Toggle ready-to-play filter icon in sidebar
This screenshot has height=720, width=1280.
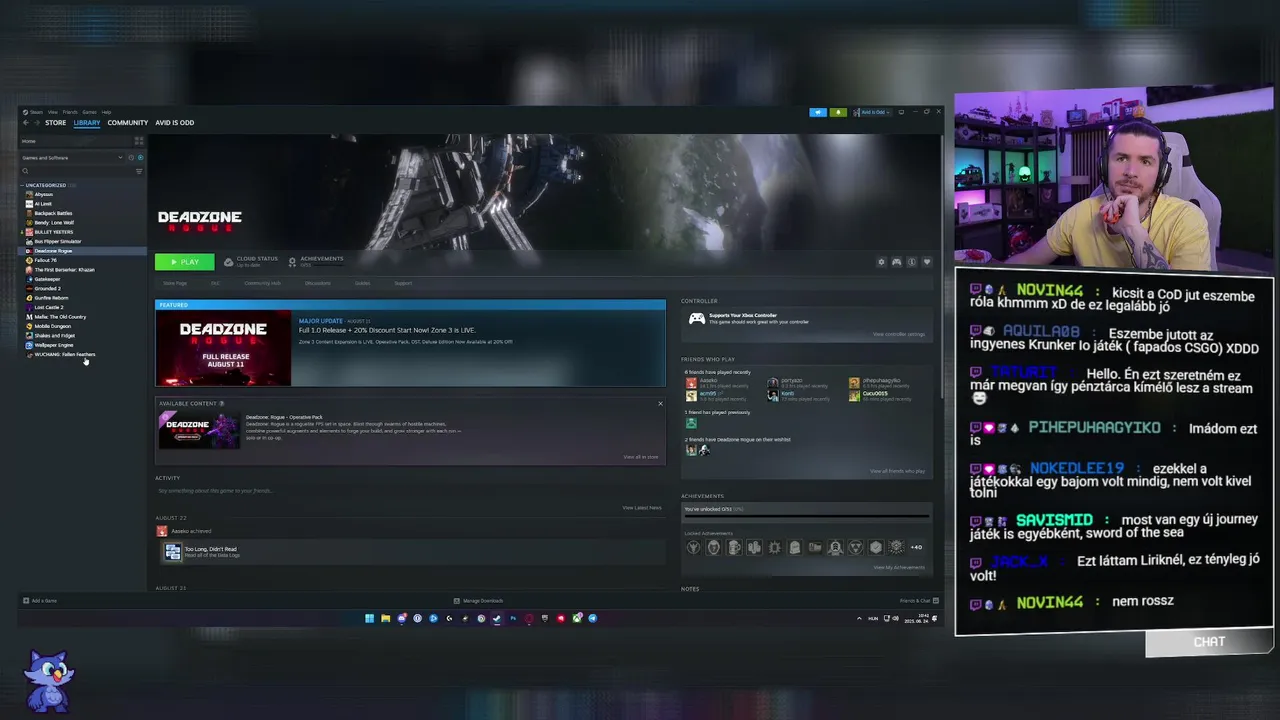point(140,158)
